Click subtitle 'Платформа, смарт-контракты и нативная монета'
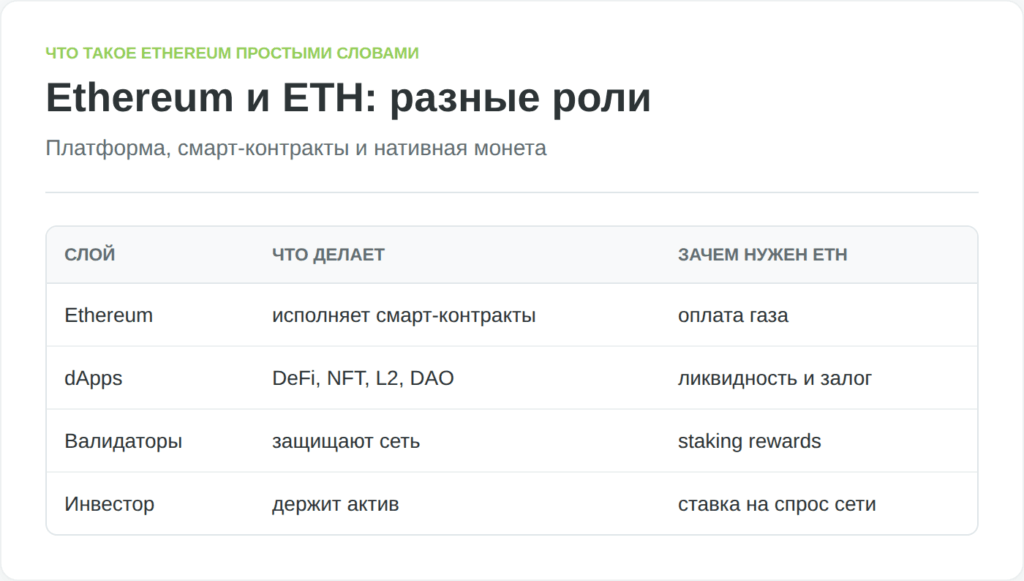1024x581 pixels. click(x=296, y=148)
